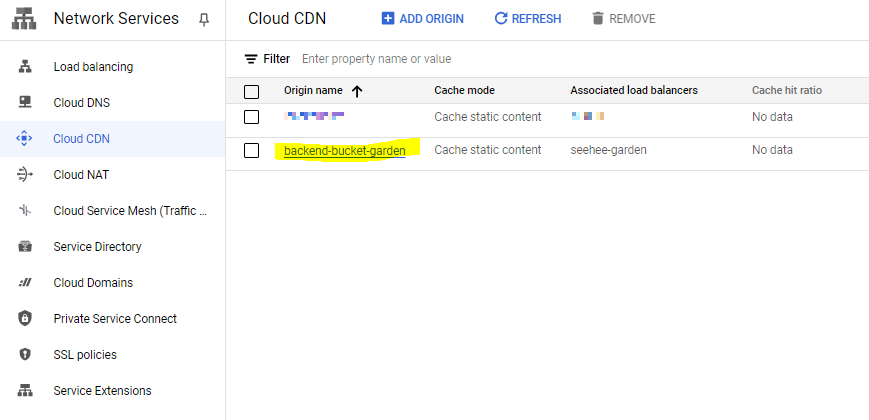Image resolution: width=869 pixels, height=420 pixels.
Task: Click the Network Services hierarchy icon
Action: 24,19
